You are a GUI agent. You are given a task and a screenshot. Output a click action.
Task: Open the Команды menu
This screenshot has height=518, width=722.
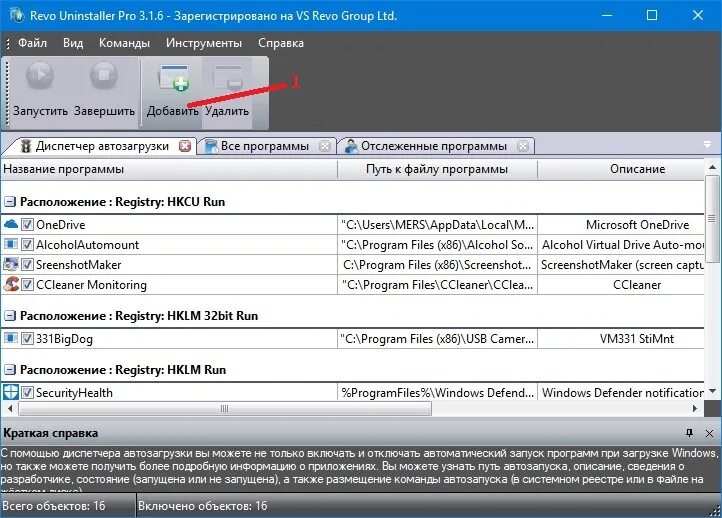point(124,43)
